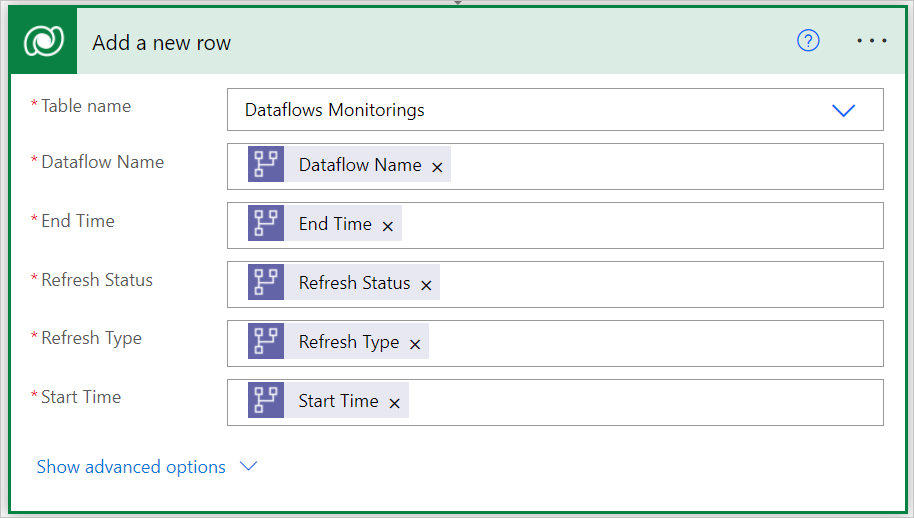The image size is (914, 518).
Task: Remove the Start Time dynamic token
Action: tap(395, 403)
